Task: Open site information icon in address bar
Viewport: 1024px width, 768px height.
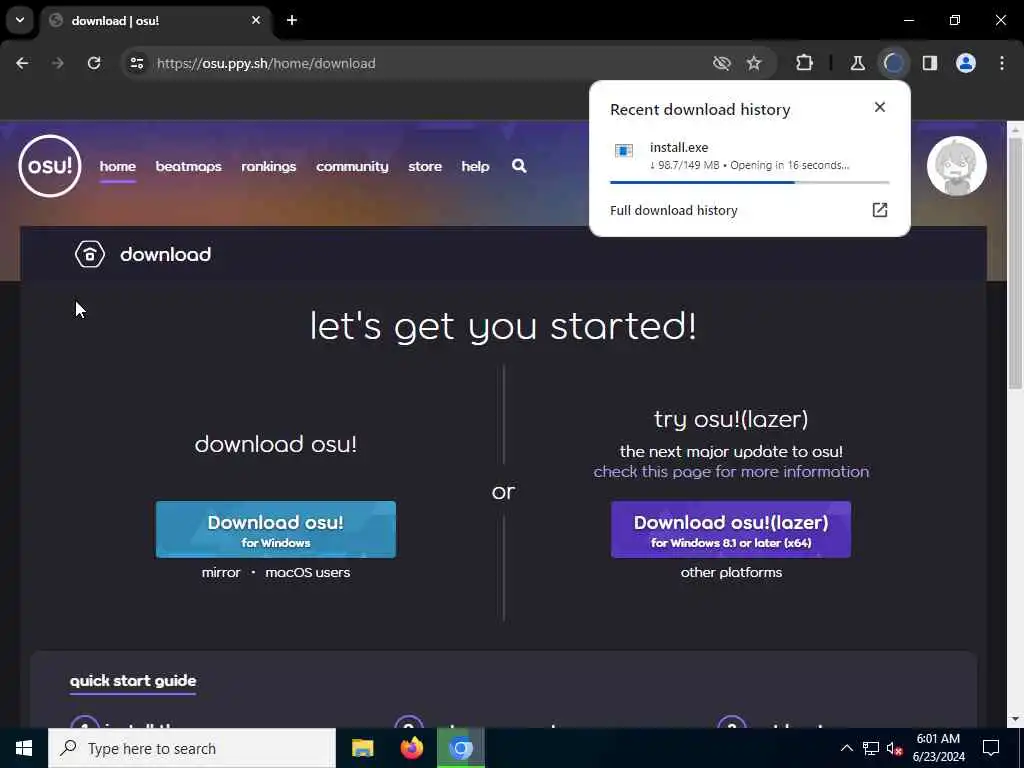Action: 136,63
